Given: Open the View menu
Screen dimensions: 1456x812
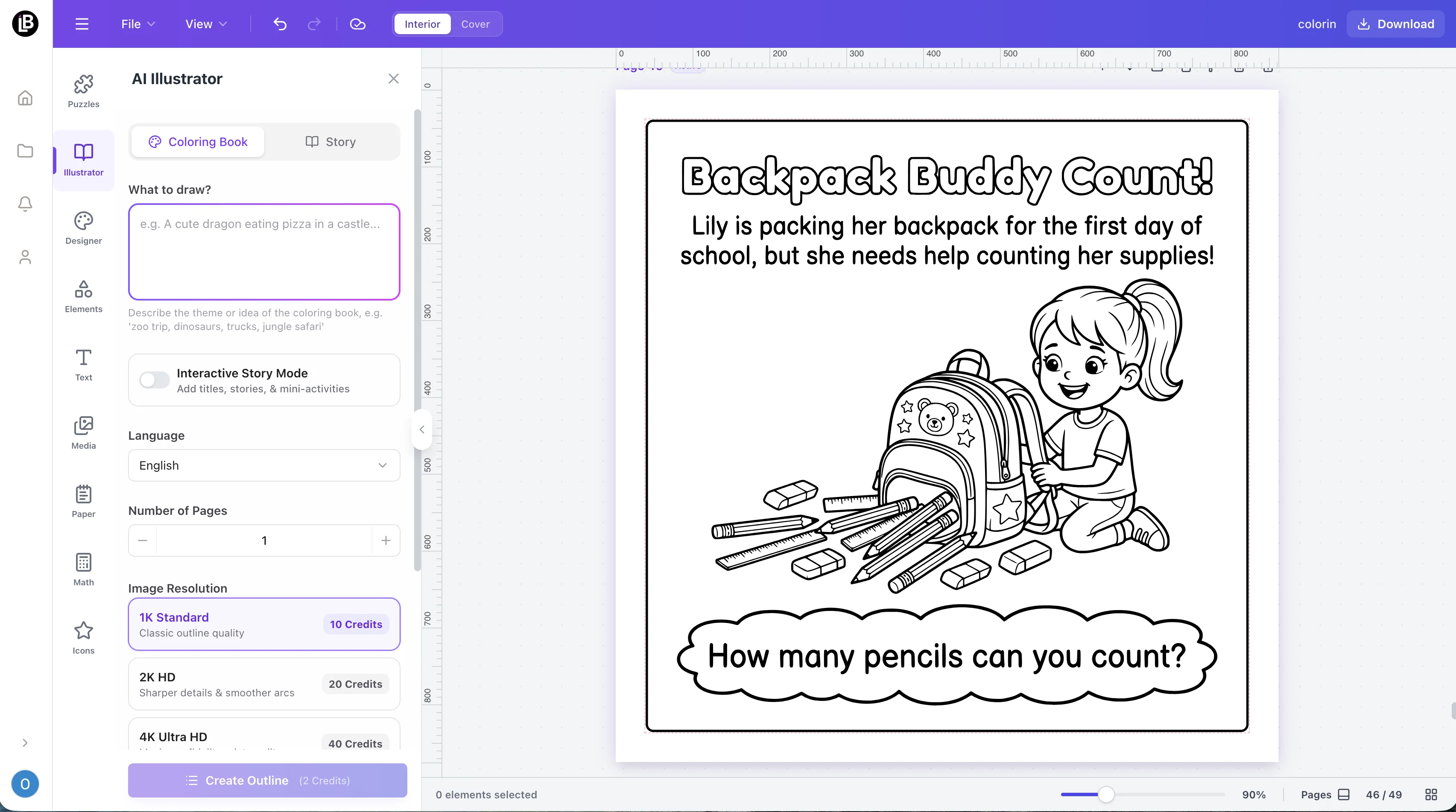Looking at the screenshot, I should coord(206,24).
